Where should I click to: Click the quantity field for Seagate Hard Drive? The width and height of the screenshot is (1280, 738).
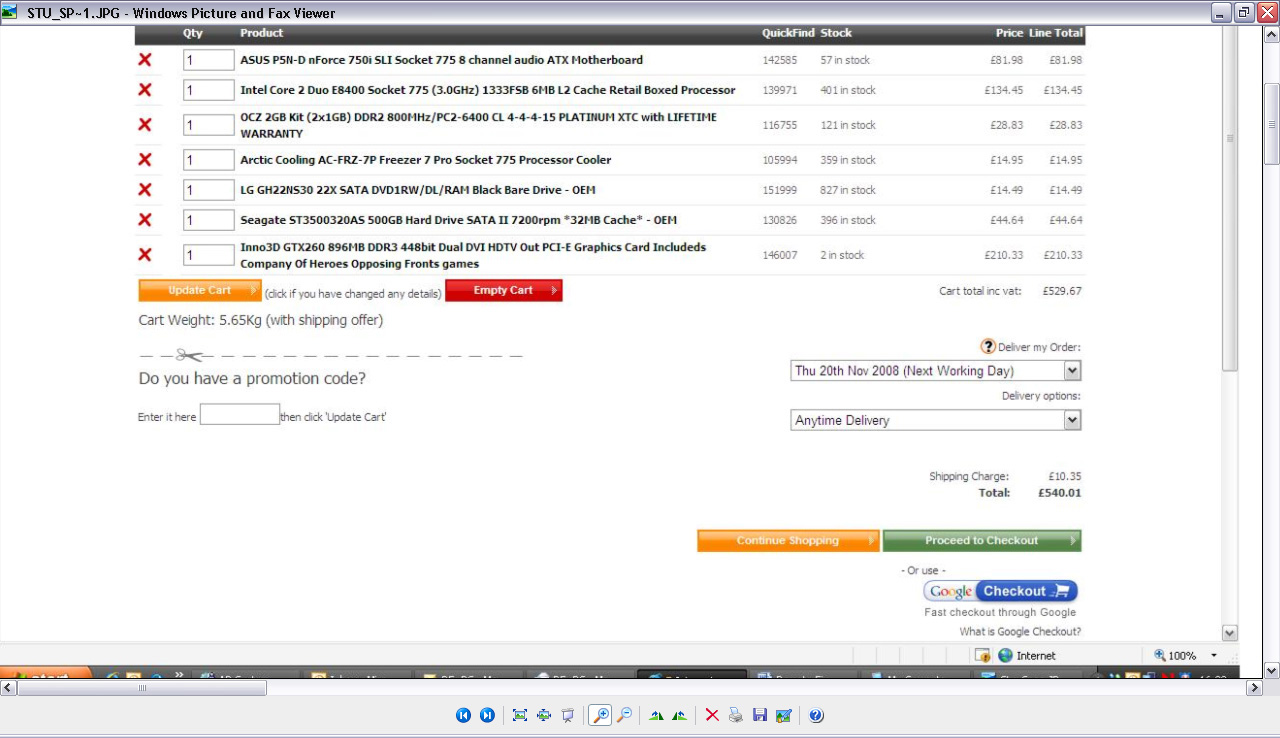pyautogui.click(x=208, y=220)
